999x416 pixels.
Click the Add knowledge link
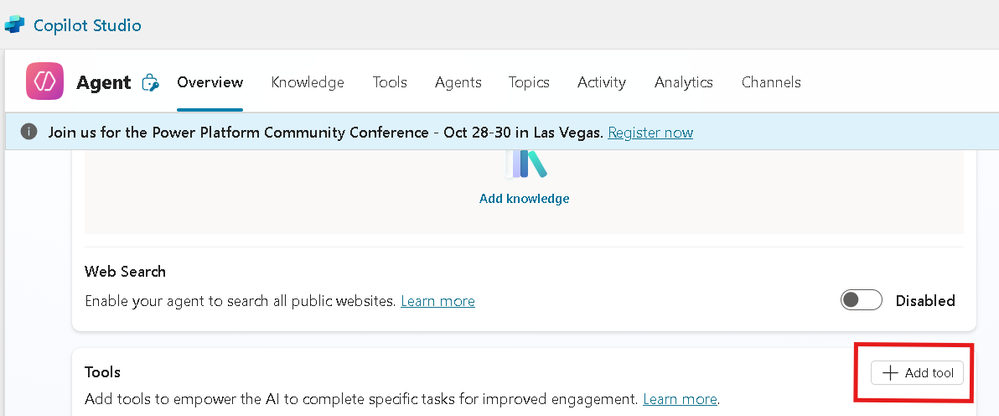click(x=524, y=198)
